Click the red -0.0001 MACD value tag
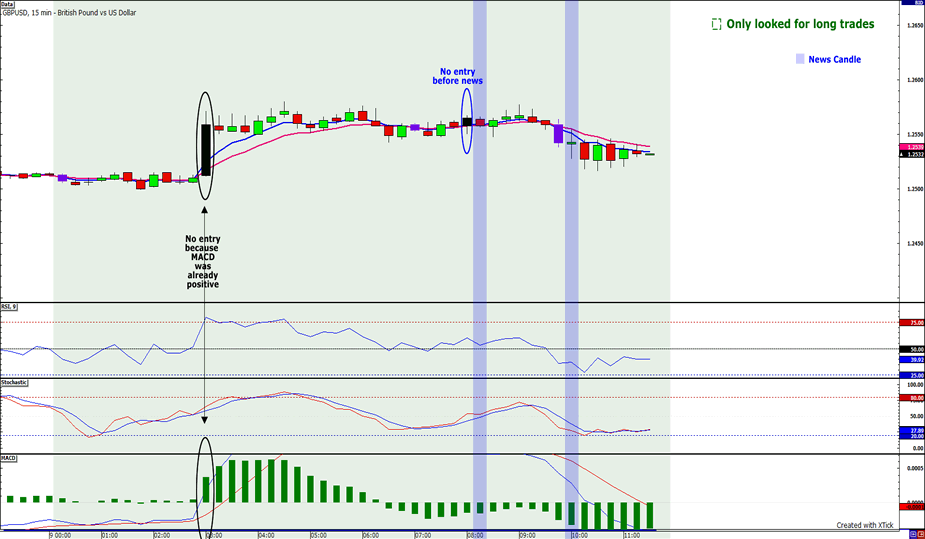This screenshot has width=925, height=539. click(x=912, y=507)
